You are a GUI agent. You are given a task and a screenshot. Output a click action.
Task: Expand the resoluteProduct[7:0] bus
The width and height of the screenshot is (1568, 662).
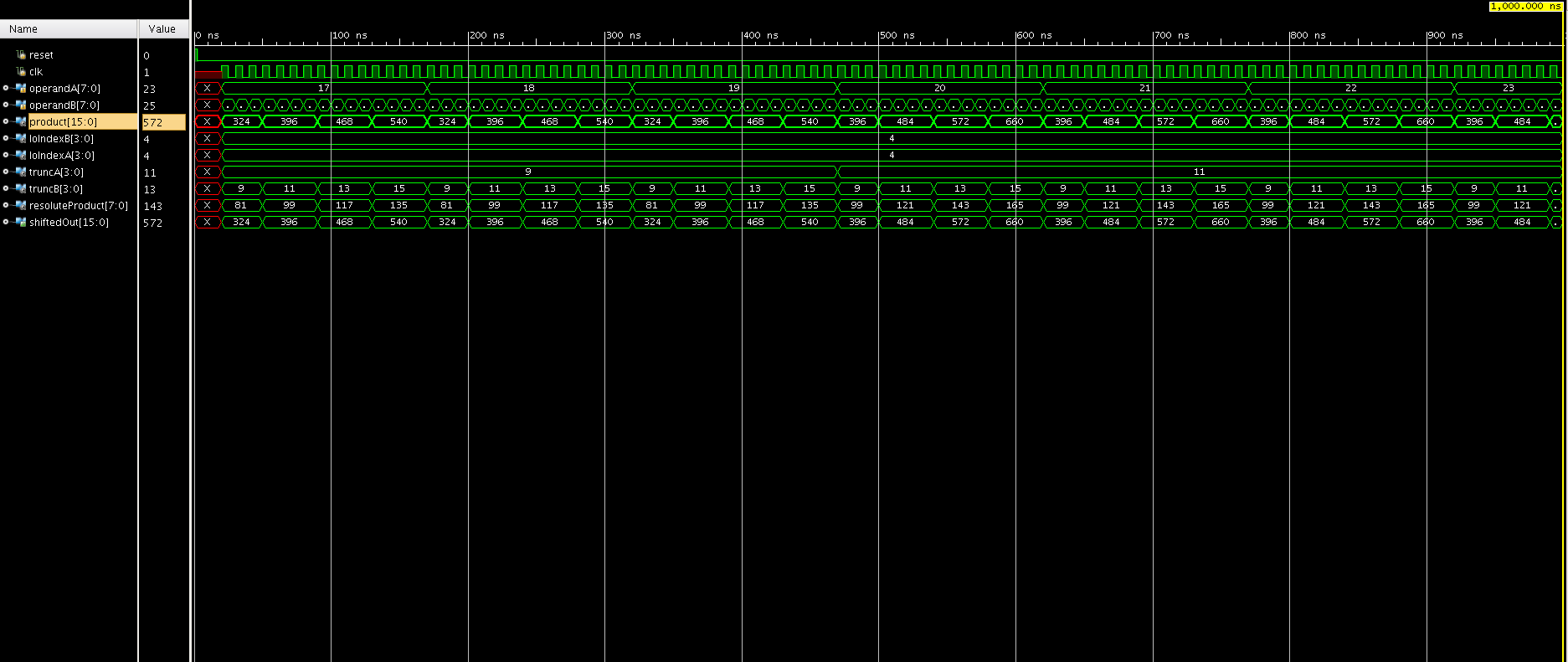point(6,205)
